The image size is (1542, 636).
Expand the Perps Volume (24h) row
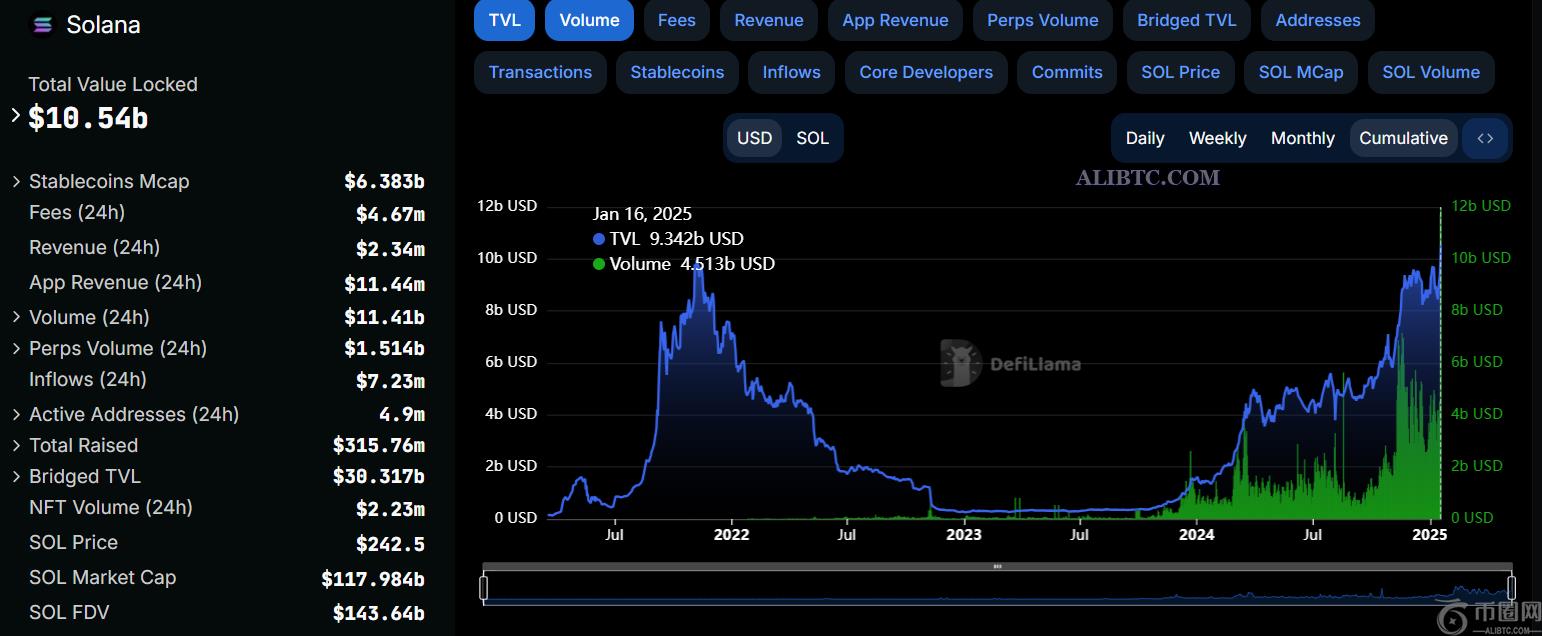[x=16, y=348]
